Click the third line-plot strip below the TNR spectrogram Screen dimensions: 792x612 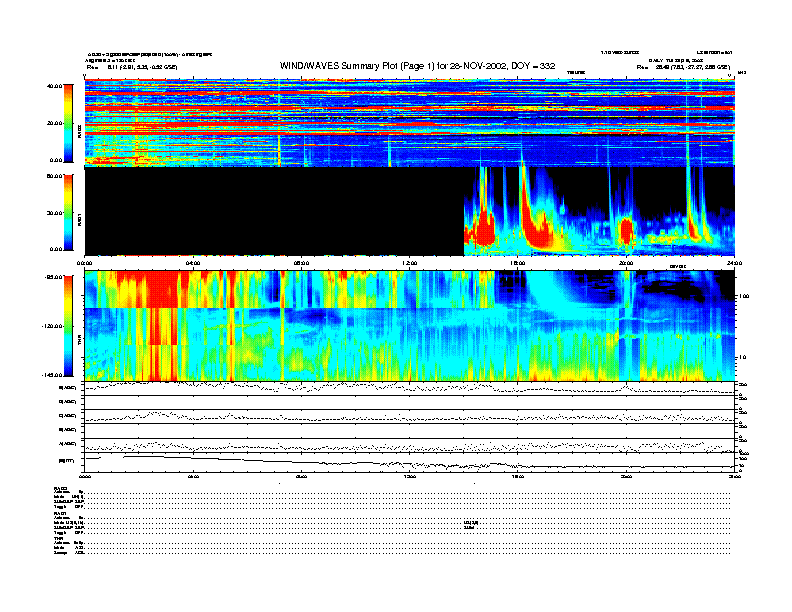point(410,416)
